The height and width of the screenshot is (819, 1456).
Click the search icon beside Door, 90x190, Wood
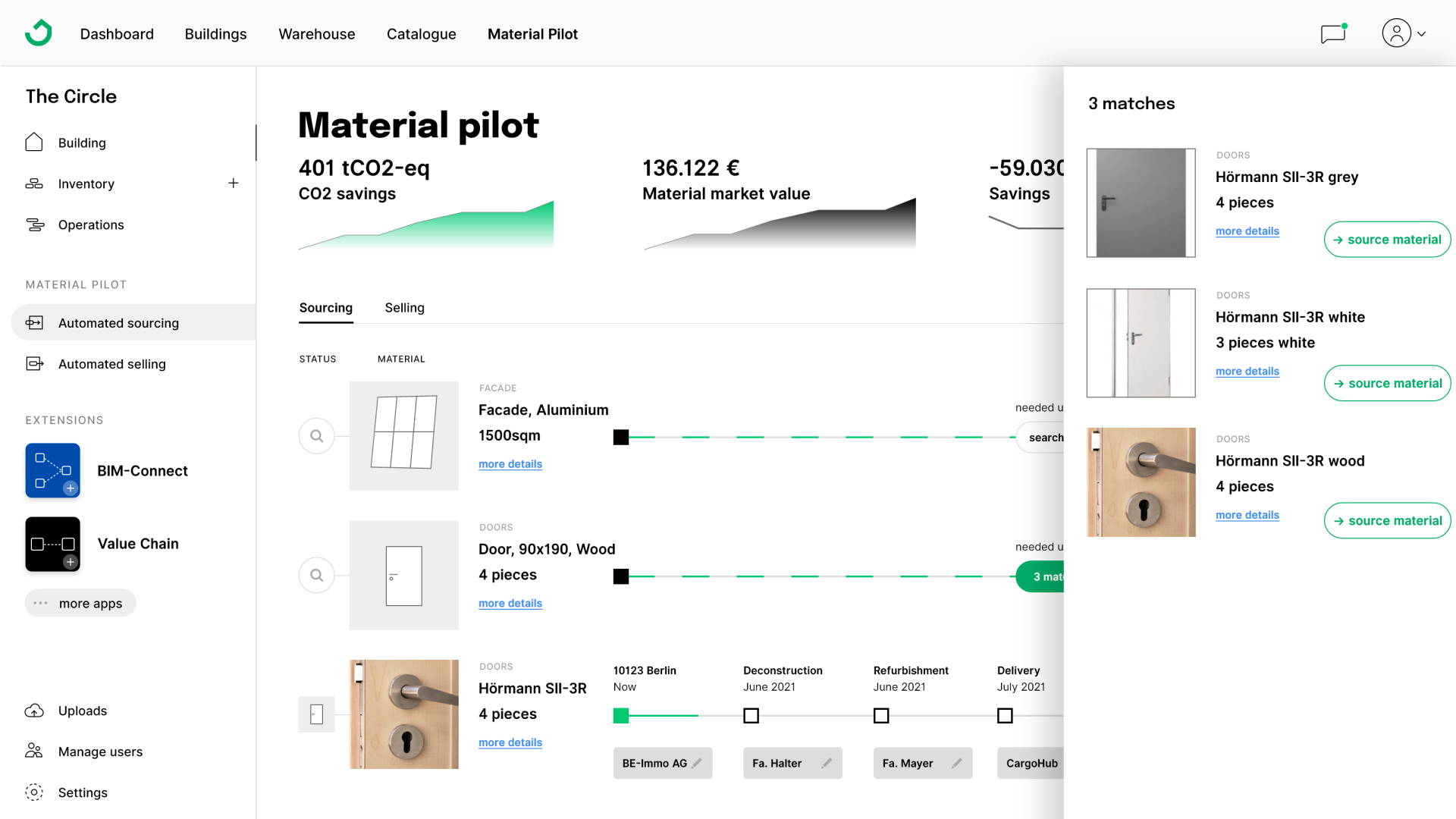pos(316,576)
